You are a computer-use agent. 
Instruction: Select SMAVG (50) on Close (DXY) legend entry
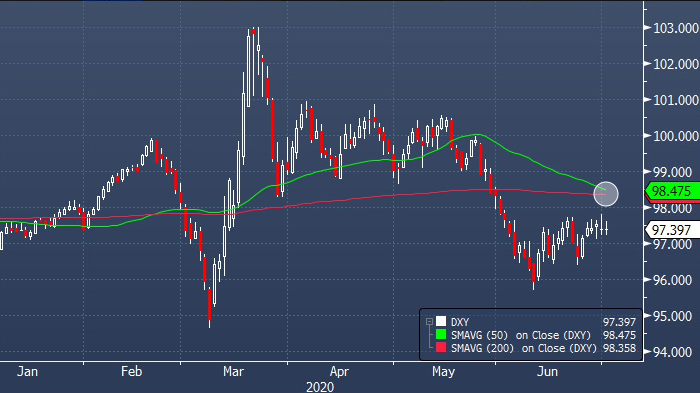[x=521, y=335]
